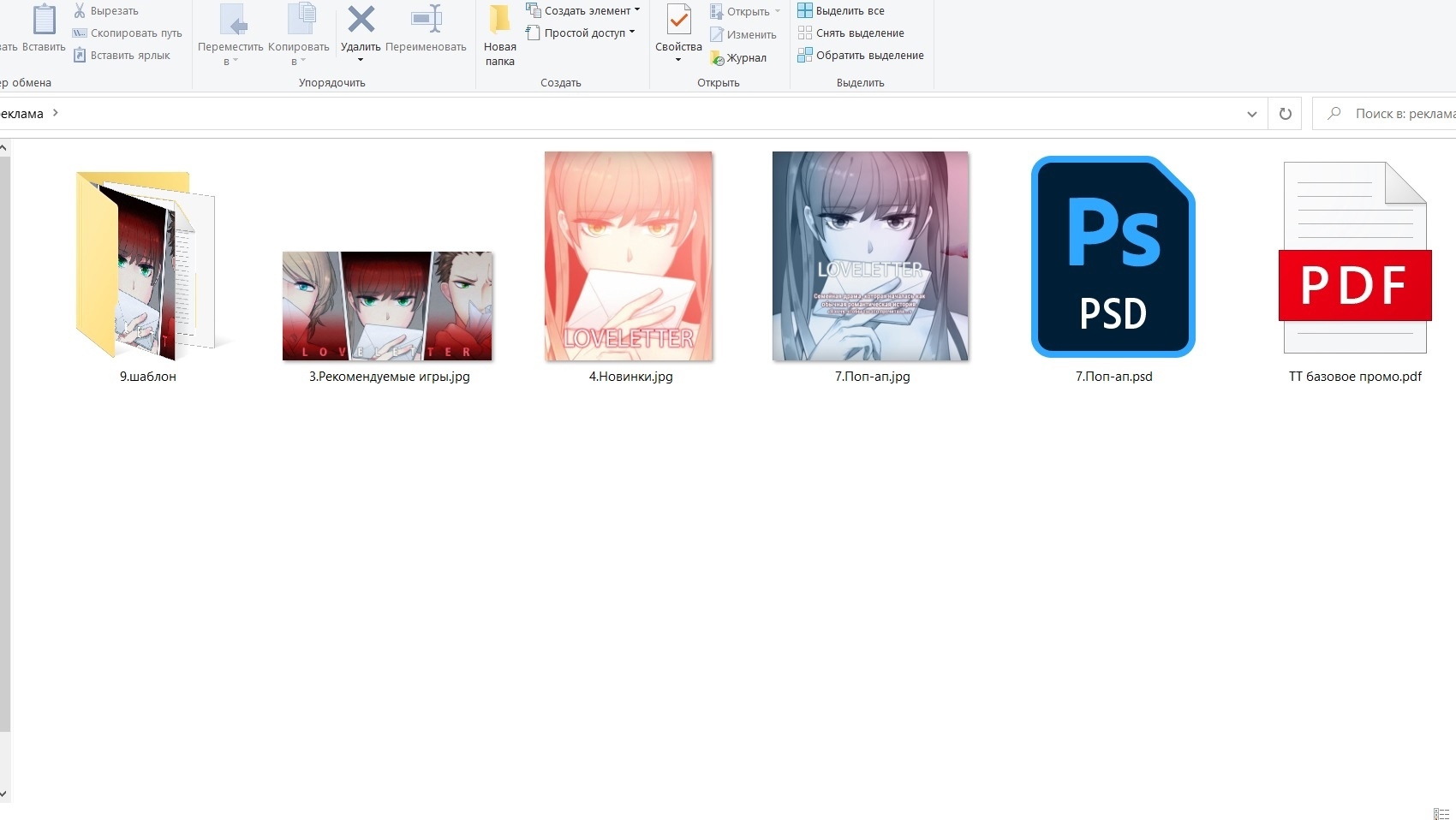Click the search magnifier icon
Image resolution: width=1456 pixels, height=820 pixels.
coord(1334,113)
